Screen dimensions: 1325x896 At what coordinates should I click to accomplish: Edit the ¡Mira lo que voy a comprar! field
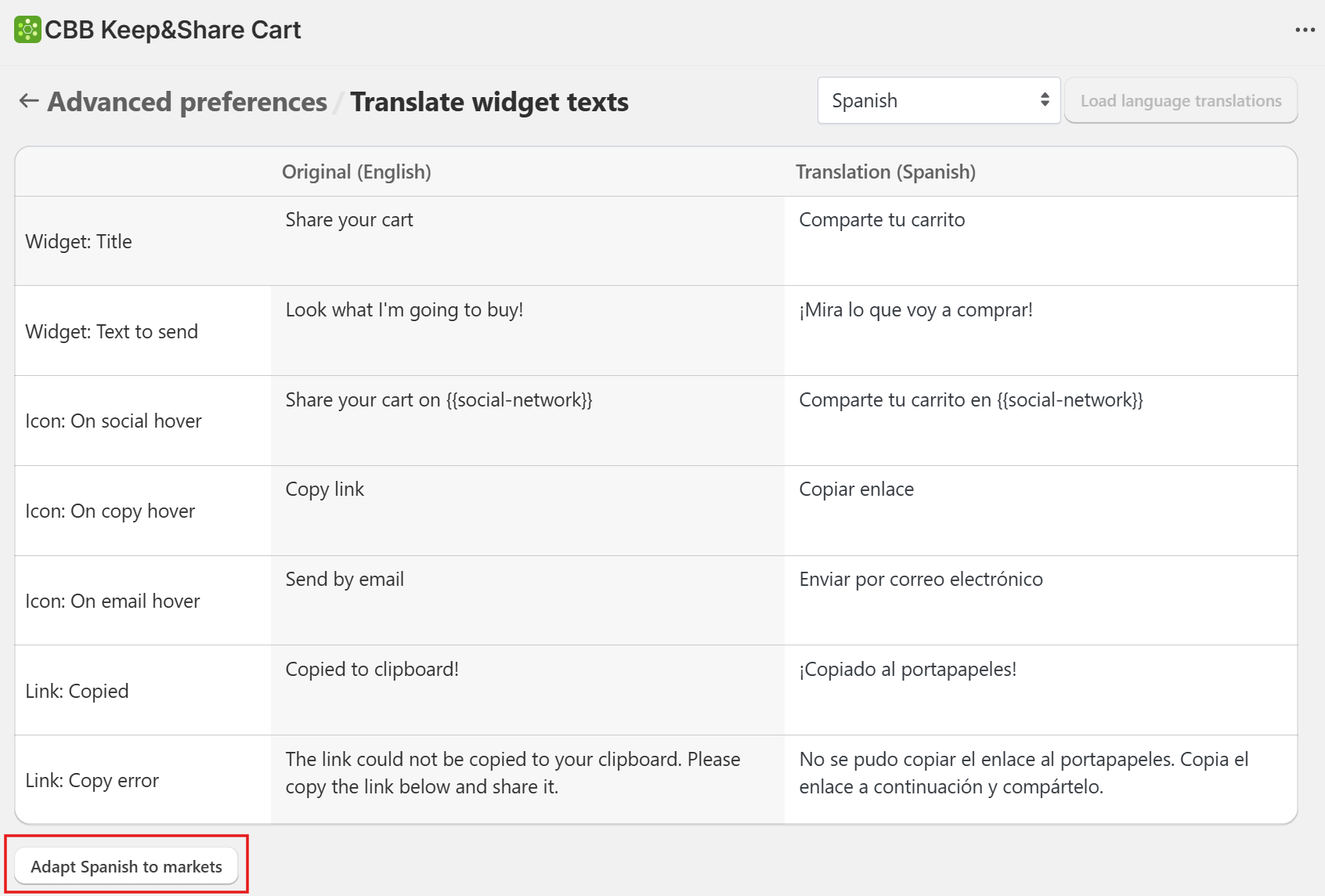pos(1041,331)
